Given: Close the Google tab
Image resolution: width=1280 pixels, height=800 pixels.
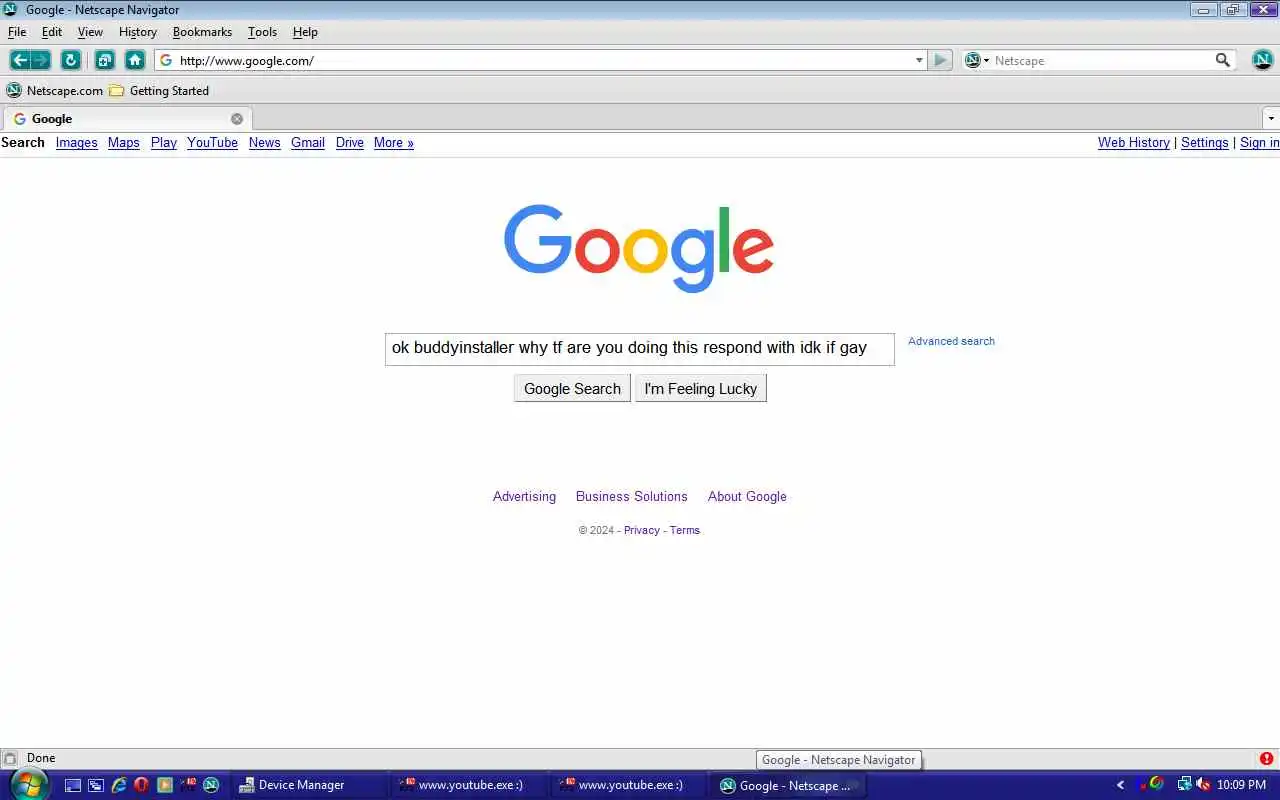Looking at the screenshot, I should click(237, 118).
